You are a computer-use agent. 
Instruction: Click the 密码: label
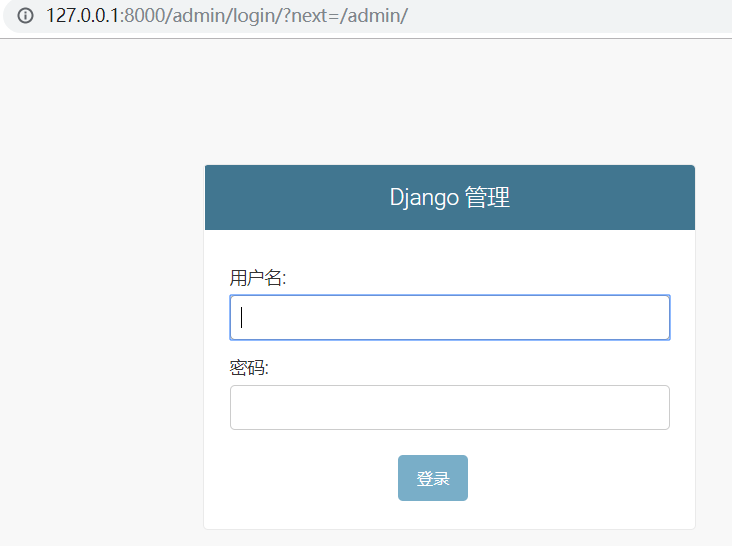coord(249,368)
